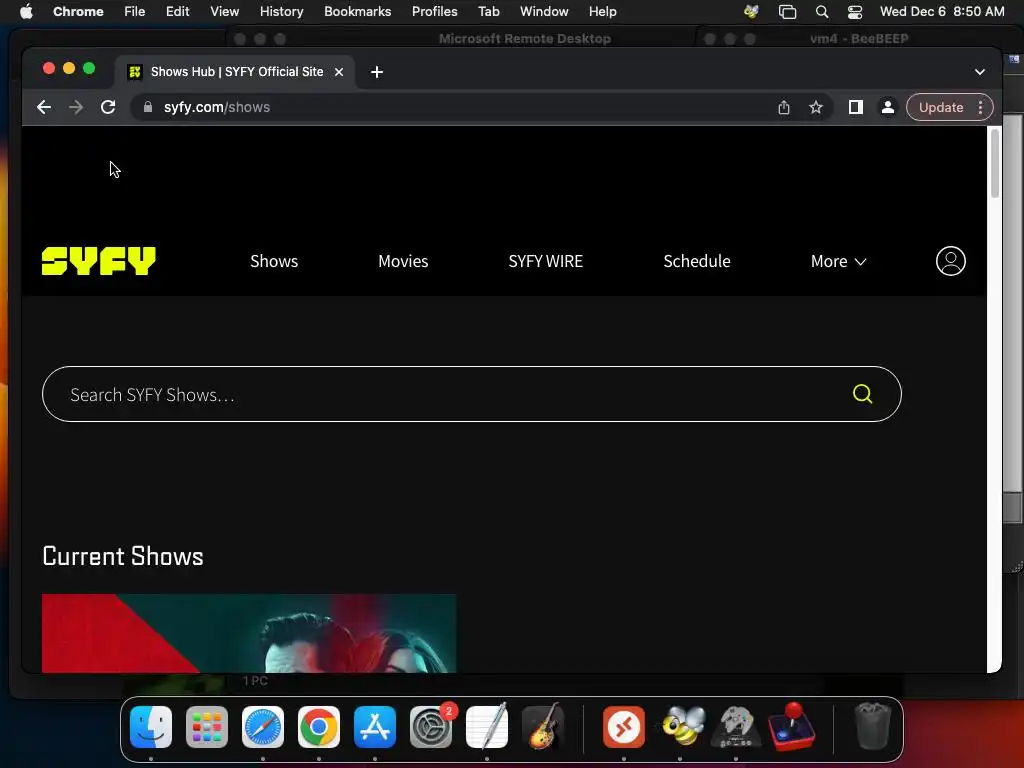Expand the More navigation dropdown
The height and width of the screenshot is (768, 1024).
pyautogui.click(x=839, y=261)
